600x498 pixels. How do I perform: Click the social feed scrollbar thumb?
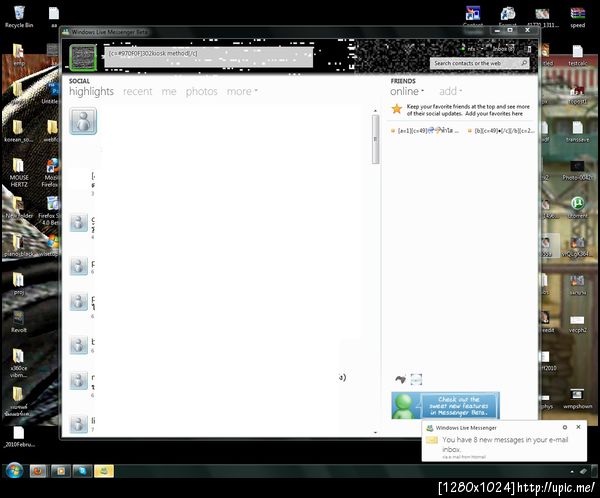pyautogui.click(x=375, y=139)
